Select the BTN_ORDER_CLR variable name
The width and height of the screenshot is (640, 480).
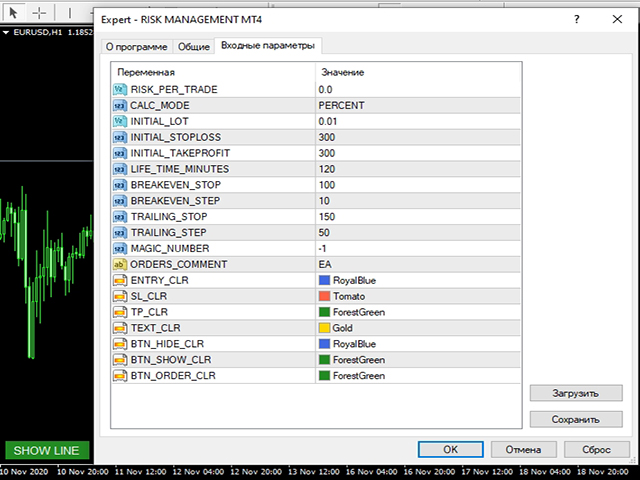pos(173,376)
